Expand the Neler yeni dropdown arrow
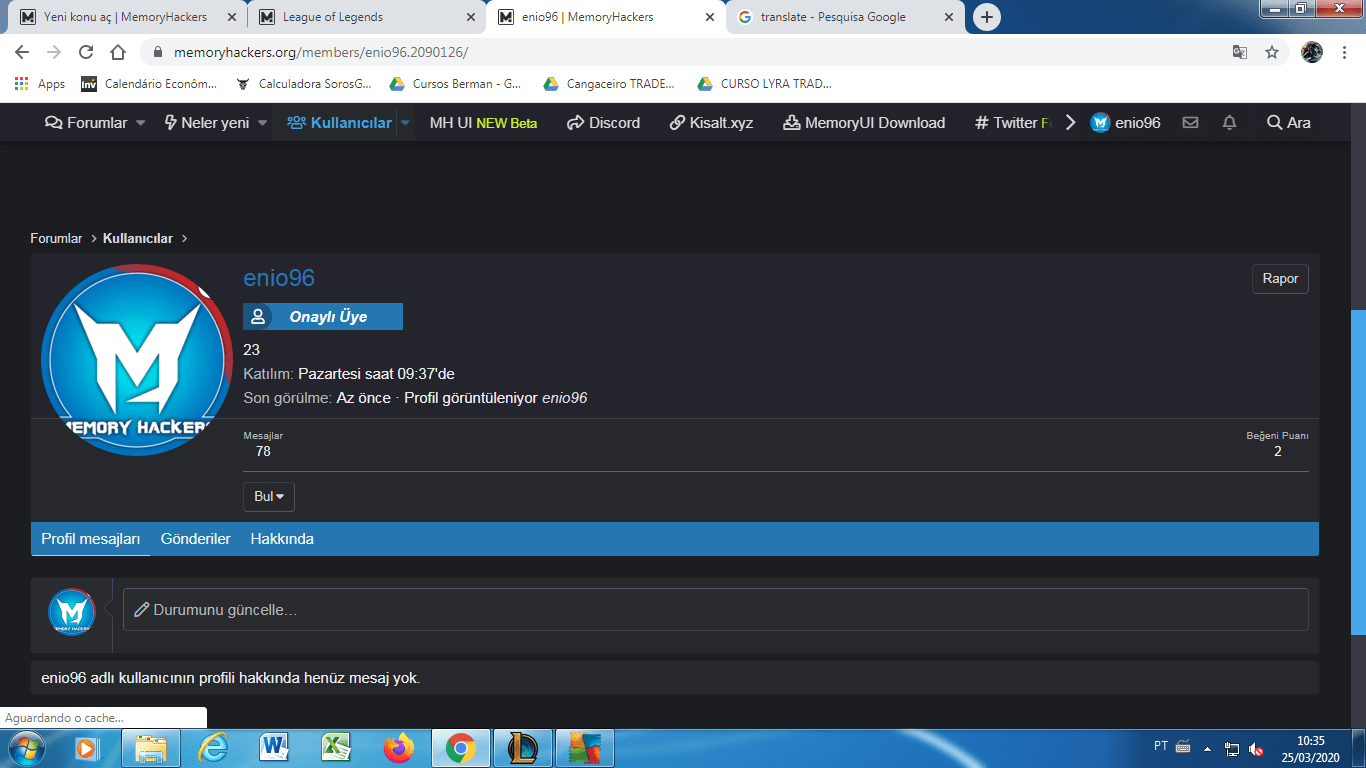Viewport: 1366px width, 768px height. (262, 123)
